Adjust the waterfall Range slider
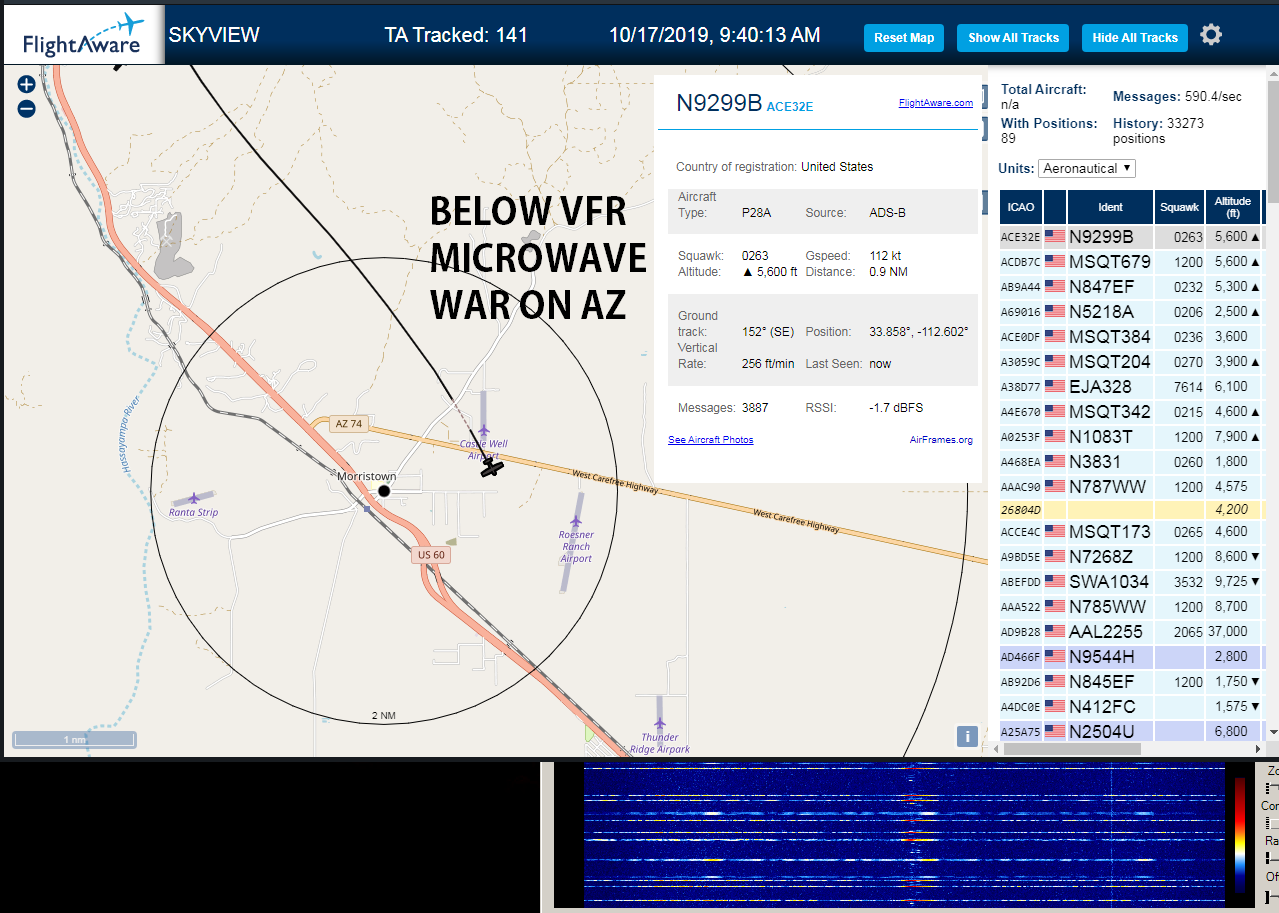1279x913 pixels. [1272, 858]
